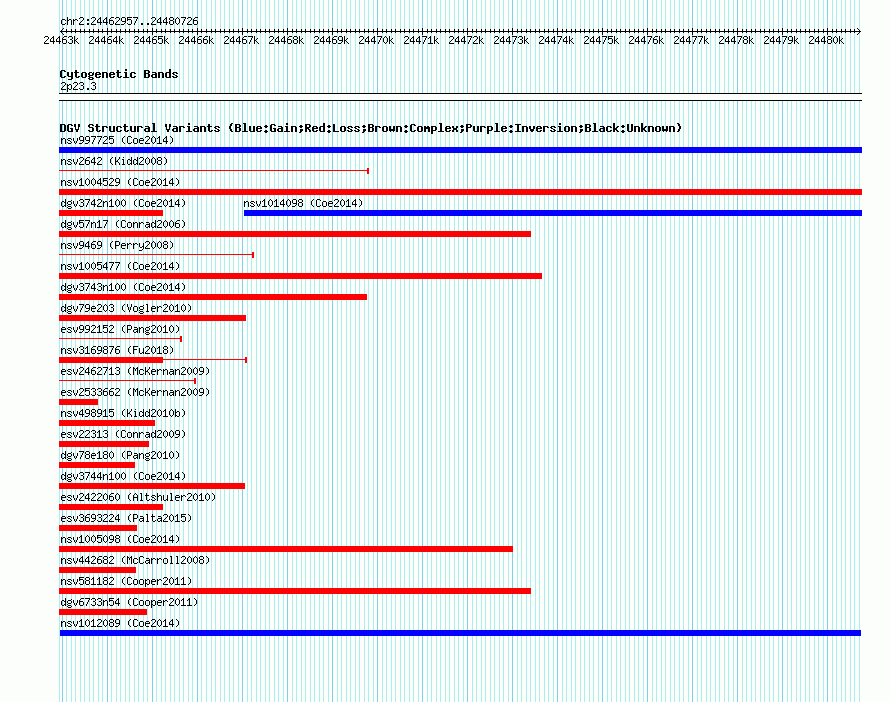Click the thin red line for esv992152
The width and height of the screenshot is (890, 702).
(x=120, y=339)
